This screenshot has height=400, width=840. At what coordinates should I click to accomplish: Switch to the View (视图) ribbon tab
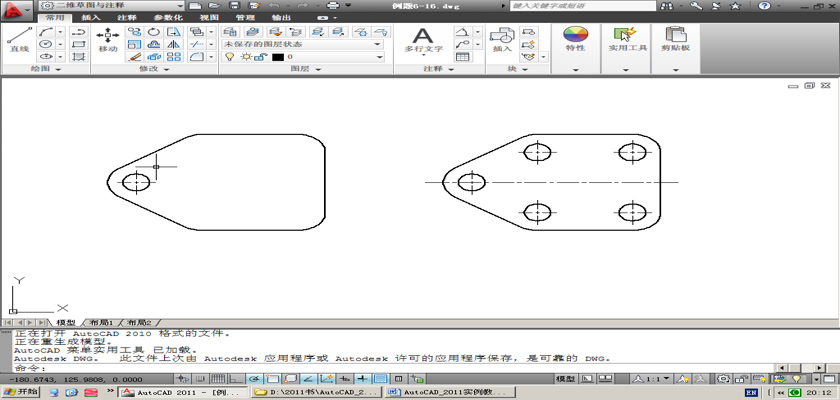[209, 18]
